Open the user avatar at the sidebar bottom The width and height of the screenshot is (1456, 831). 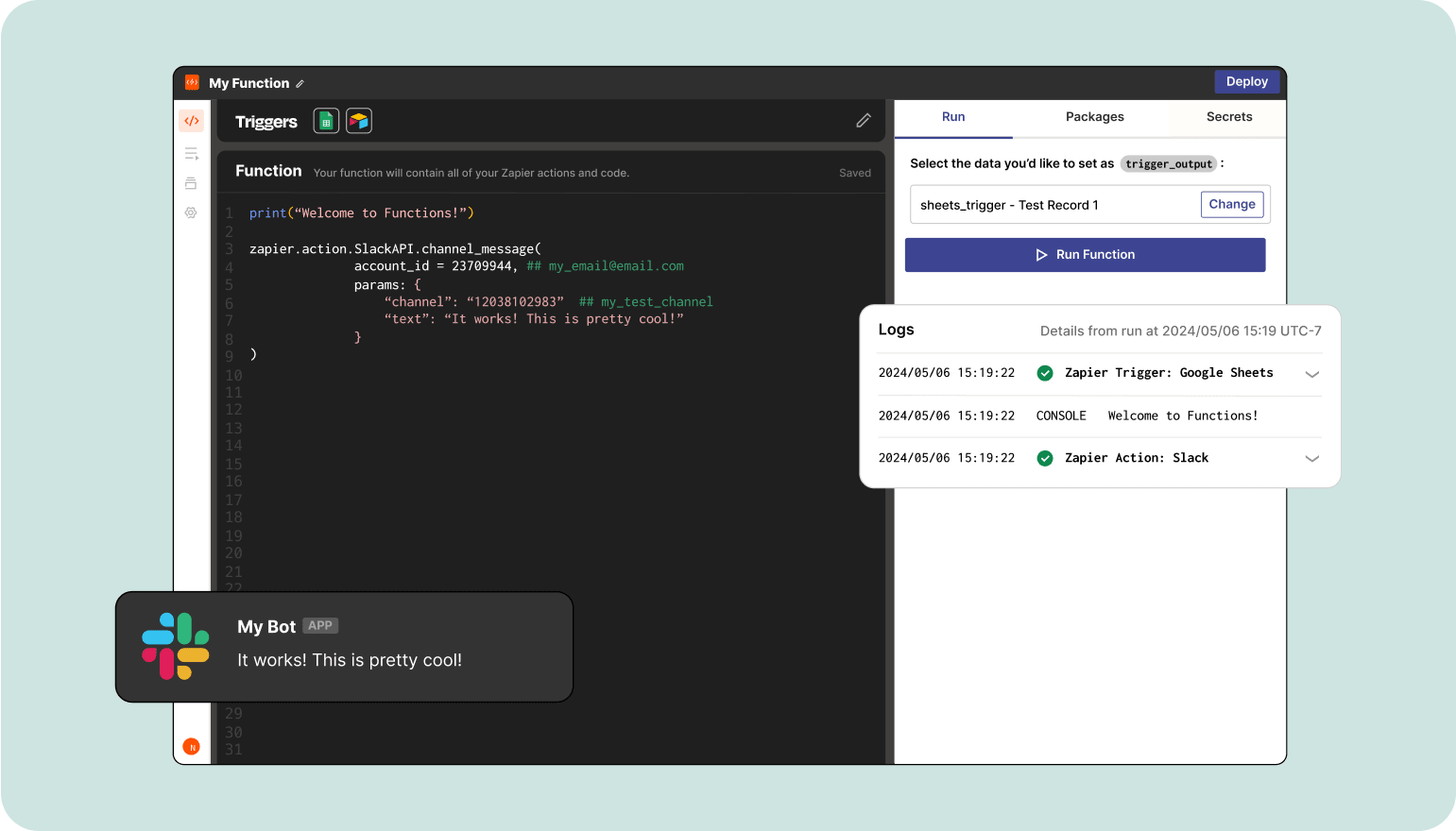(x=191, y=746)
